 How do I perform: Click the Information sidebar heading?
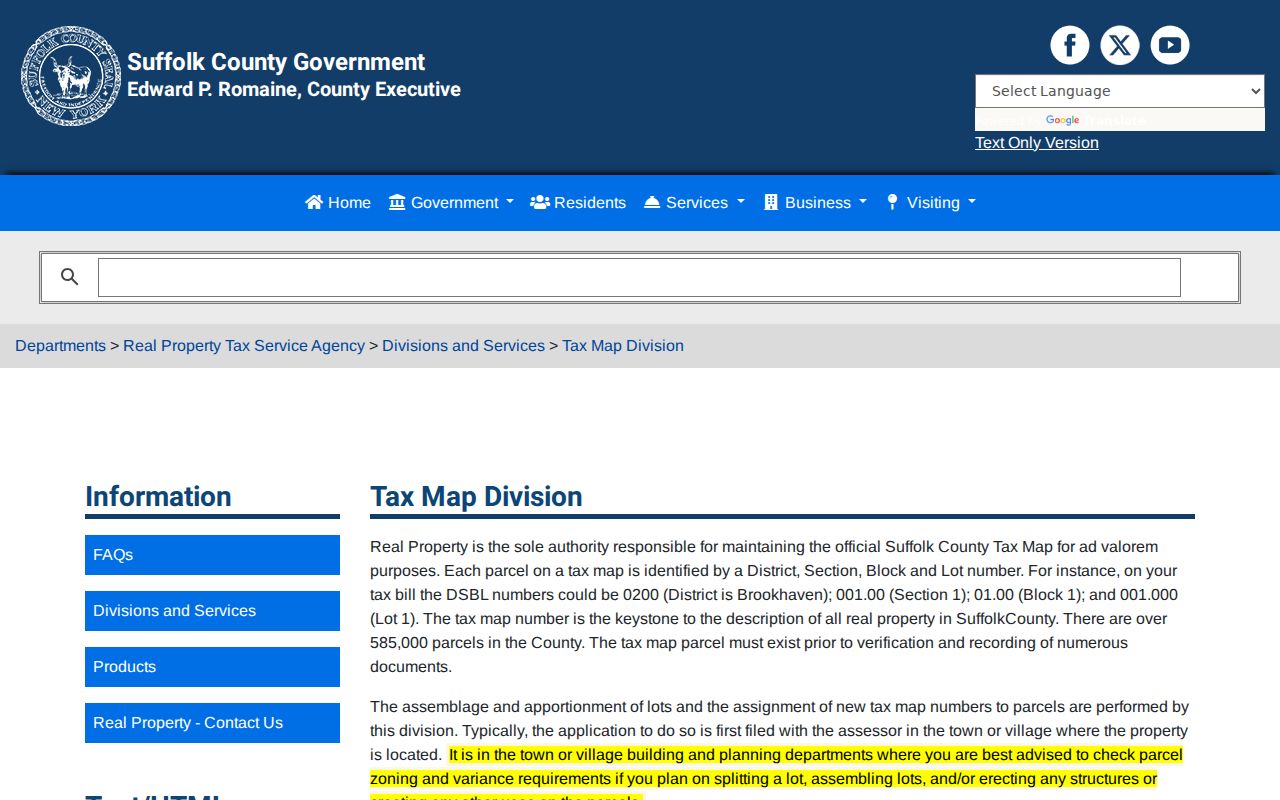click(x=158, y=497)
